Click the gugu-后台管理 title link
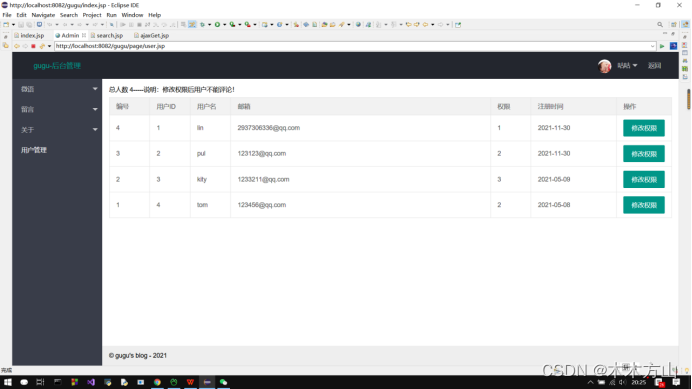 [57, 66]
